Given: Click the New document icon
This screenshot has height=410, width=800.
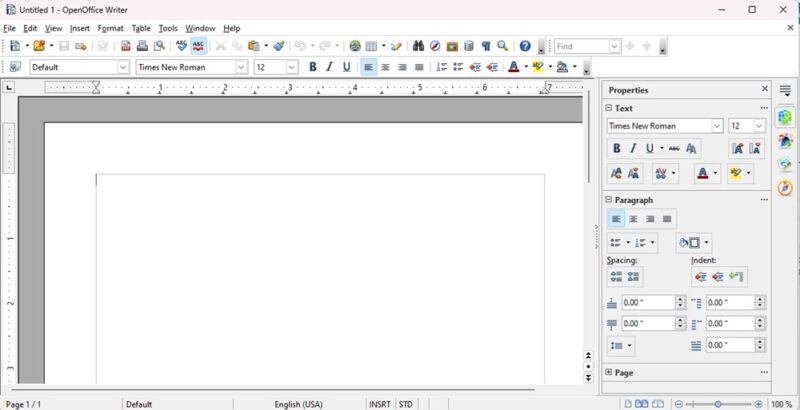Looking at the screenshot, I should tap(15, 46).
